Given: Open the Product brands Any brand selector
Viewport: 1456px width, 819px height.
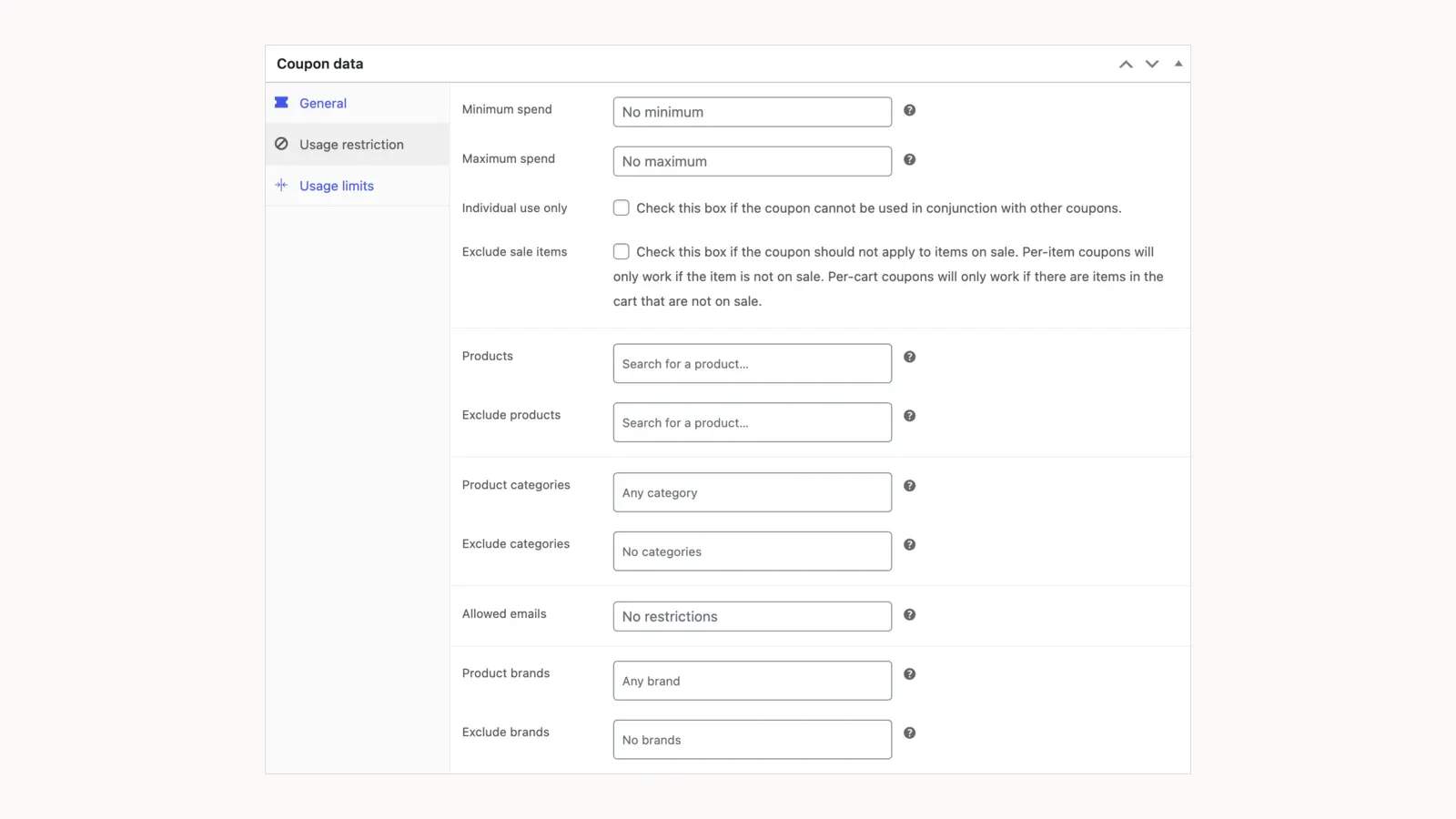Looking at the screenshot, I should pyautogui.click(x=753, y=681).
